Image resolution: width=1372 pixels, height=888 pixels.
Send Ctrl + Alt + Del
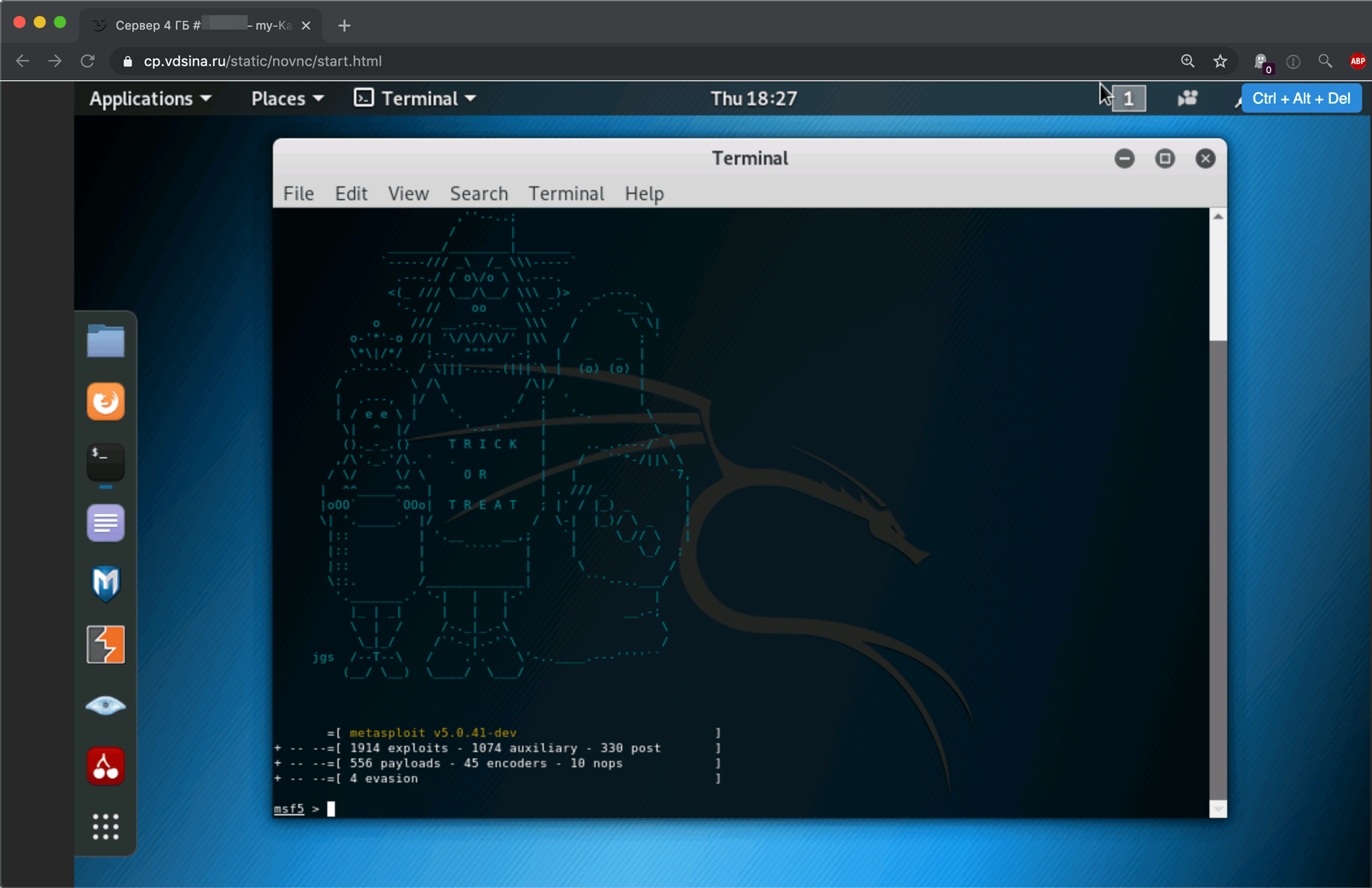point(1301,98)
